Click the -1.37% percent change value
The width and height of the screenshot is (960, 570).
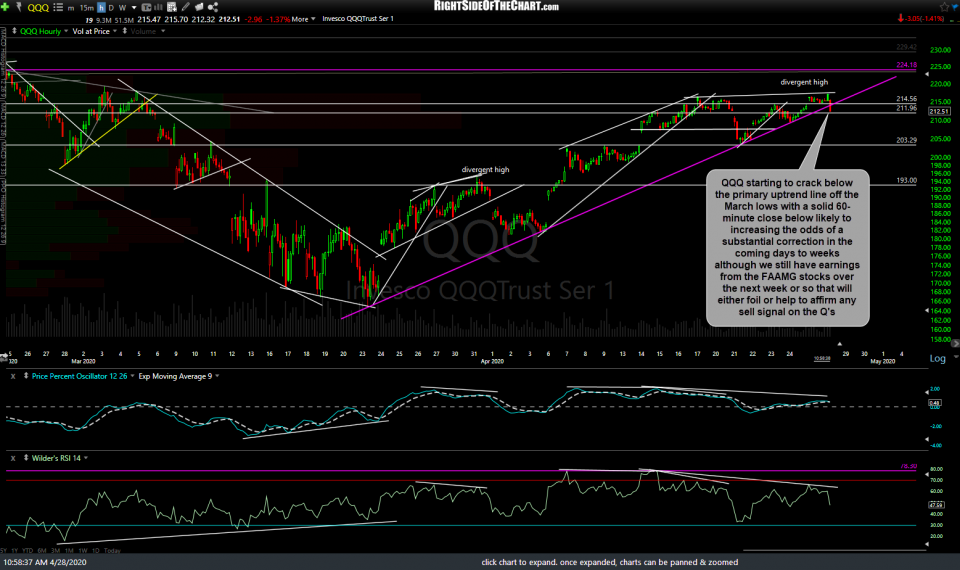click(277, 19)
